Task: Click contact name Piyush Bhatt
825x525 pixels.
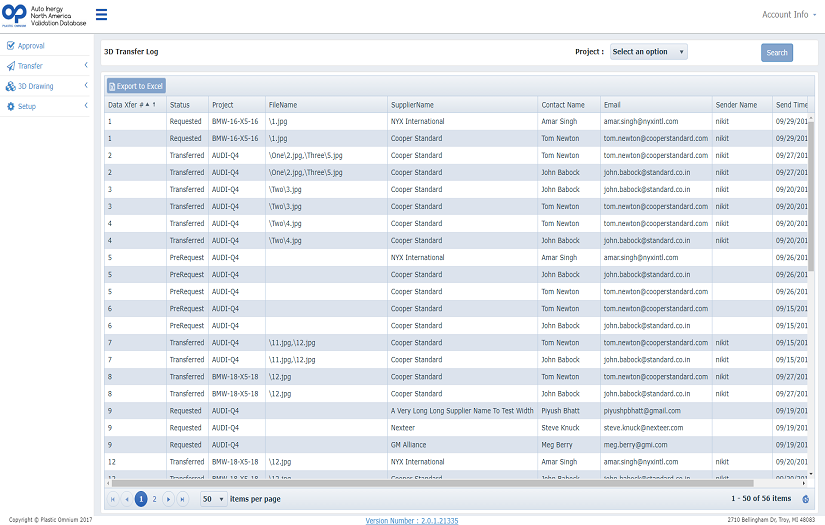Action: tap(560, 411)
